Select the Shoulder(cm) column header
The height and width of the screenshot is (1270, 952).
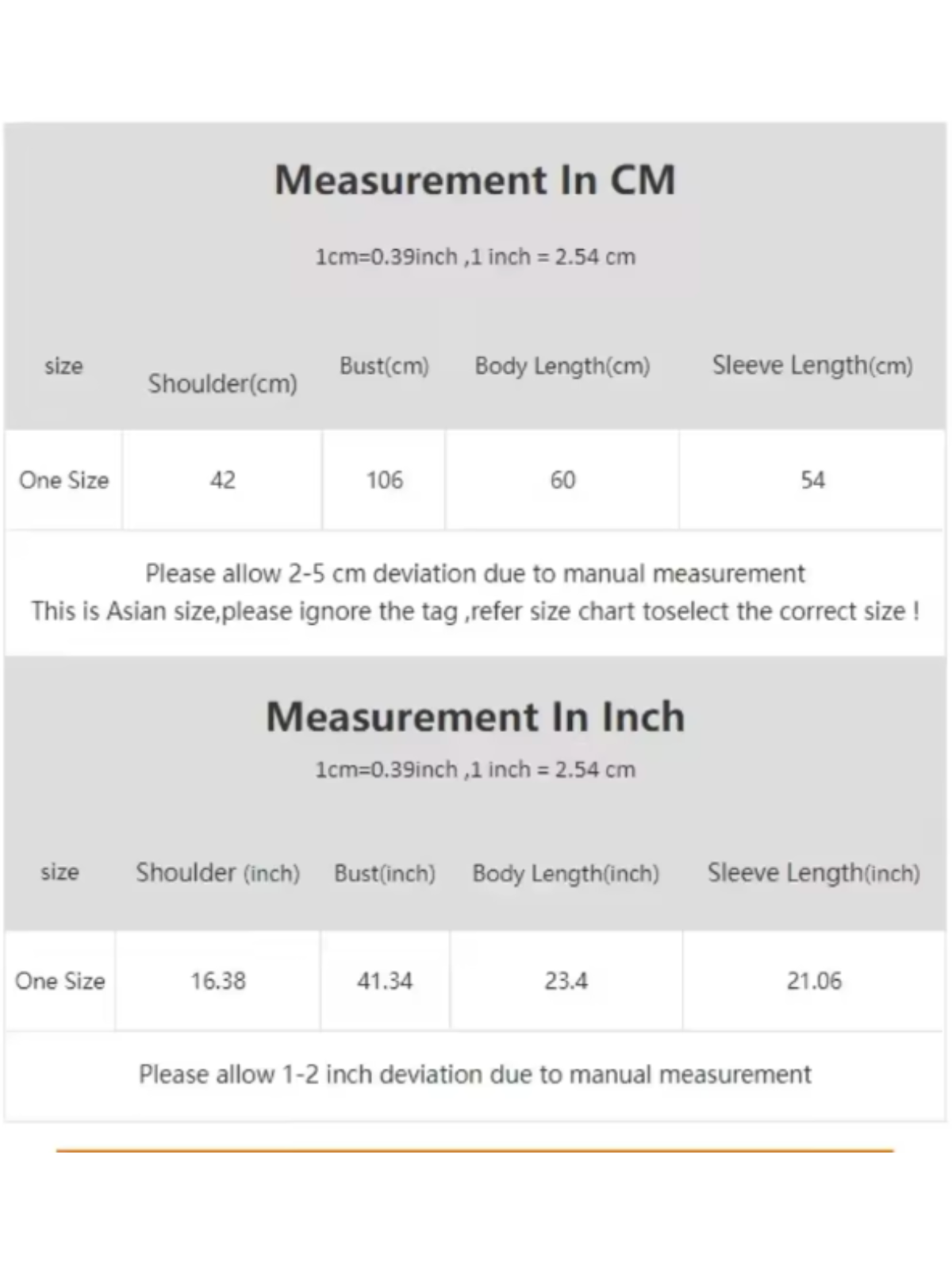coord(222,384)
